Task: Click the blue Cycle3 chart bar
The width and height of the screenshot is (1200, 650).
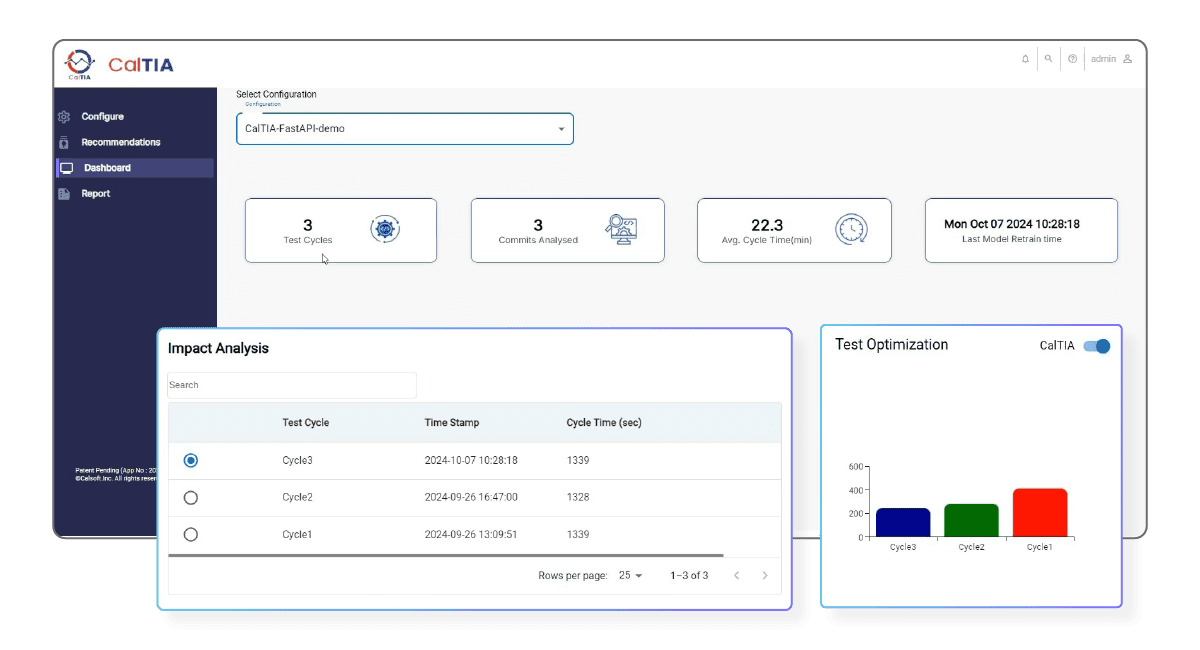Action: 903,522
